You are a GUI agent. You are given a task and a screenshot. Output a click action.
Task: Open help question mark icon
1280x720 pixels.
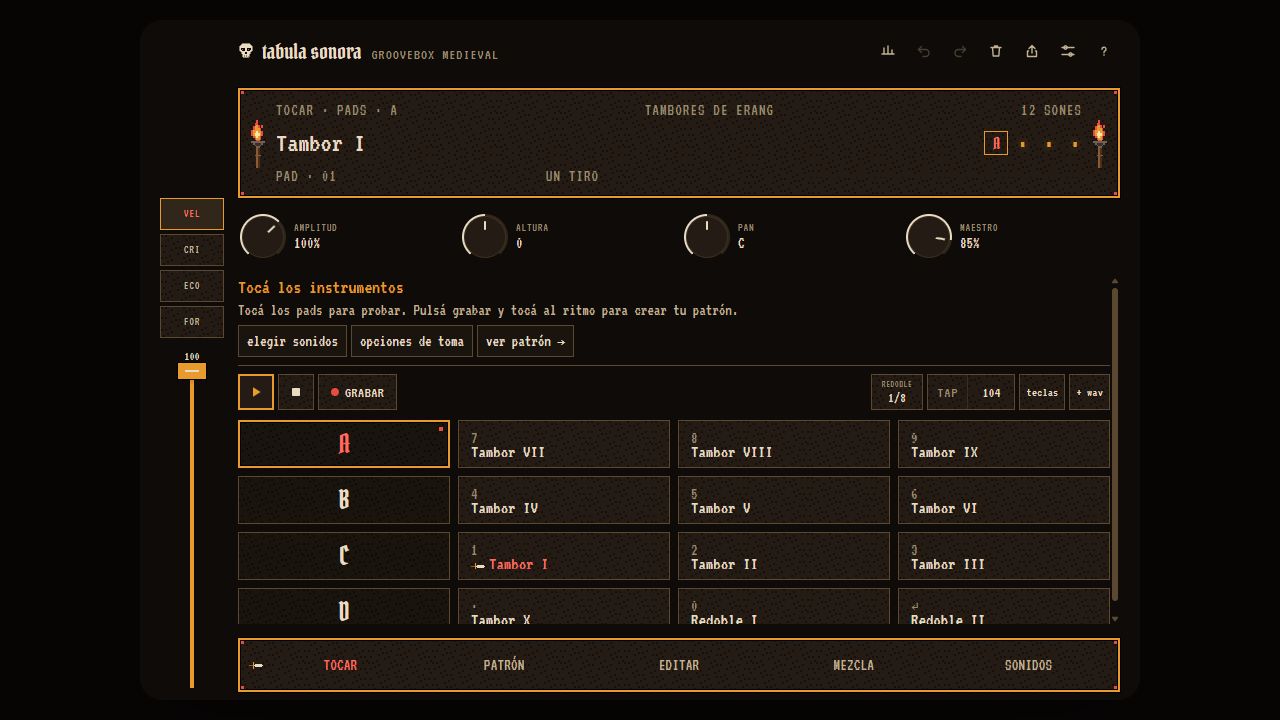click(1104, 51)
